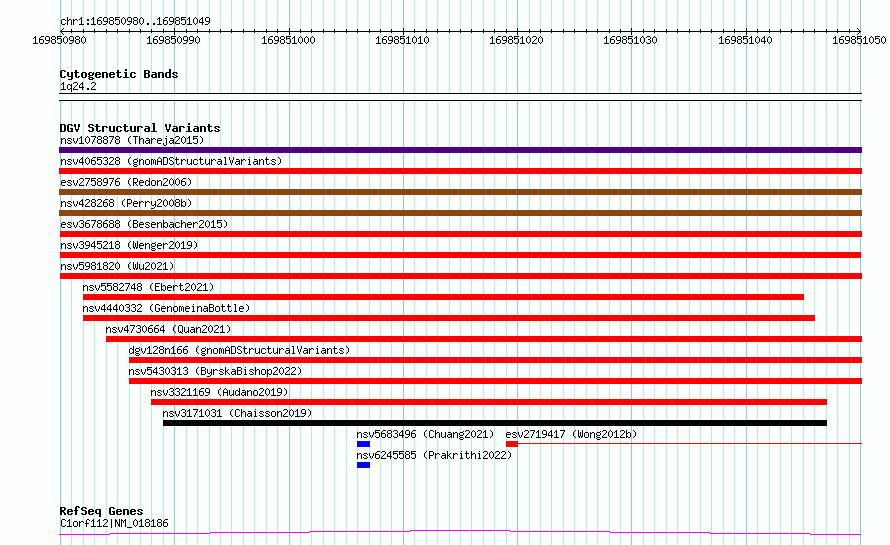
Task: Select the purple nsv1078878 variant bar
Action: (460, 150)
